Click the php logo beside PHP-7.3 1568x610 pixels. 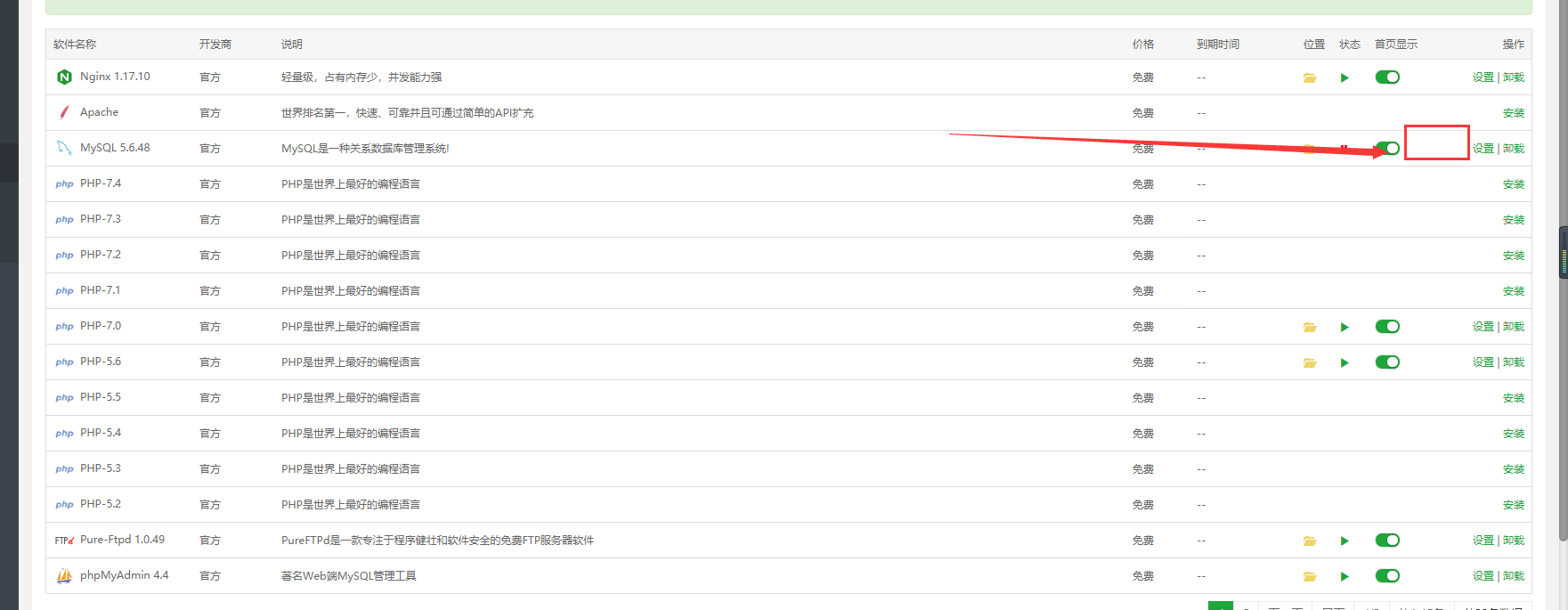tap(64, 220)
